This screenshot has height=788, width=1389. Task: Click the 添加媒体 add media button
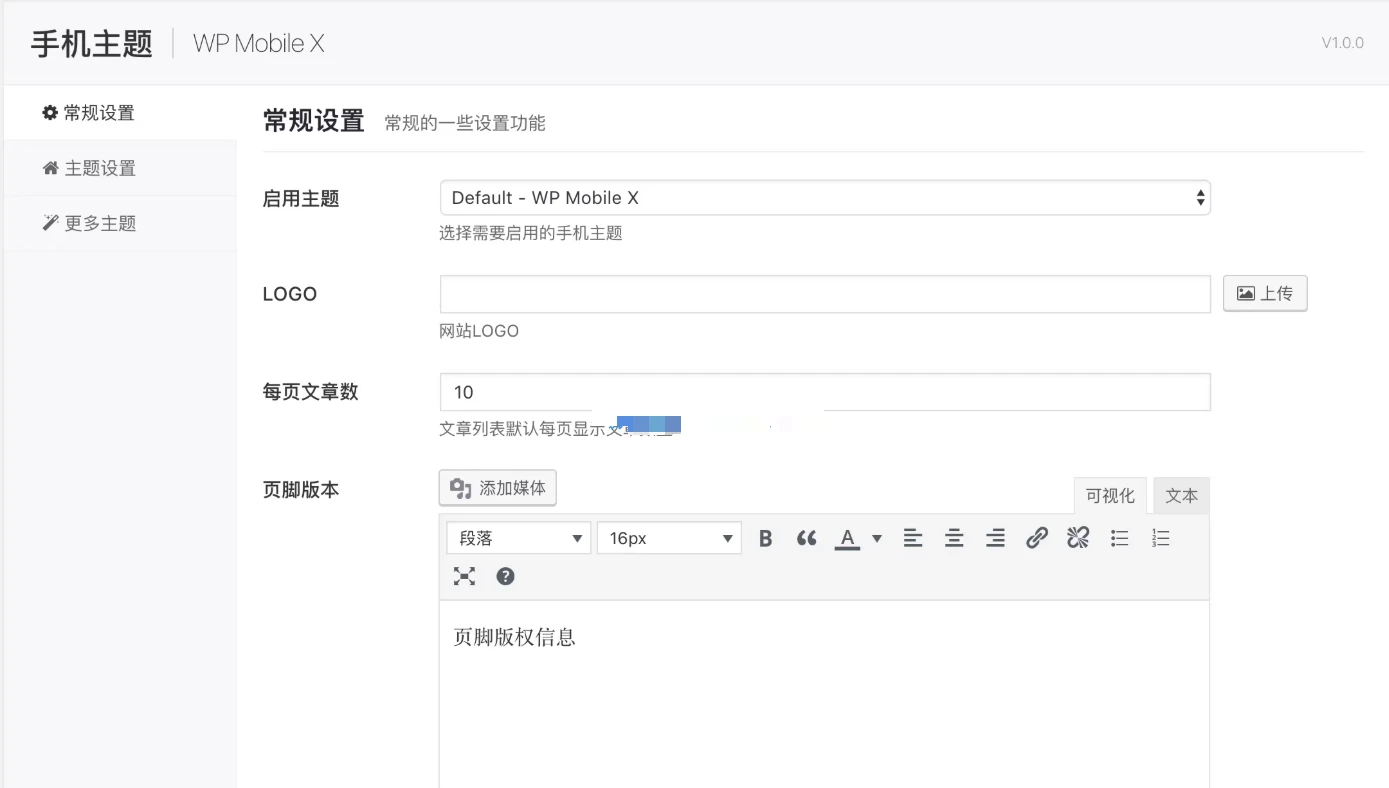click(498, 488)
